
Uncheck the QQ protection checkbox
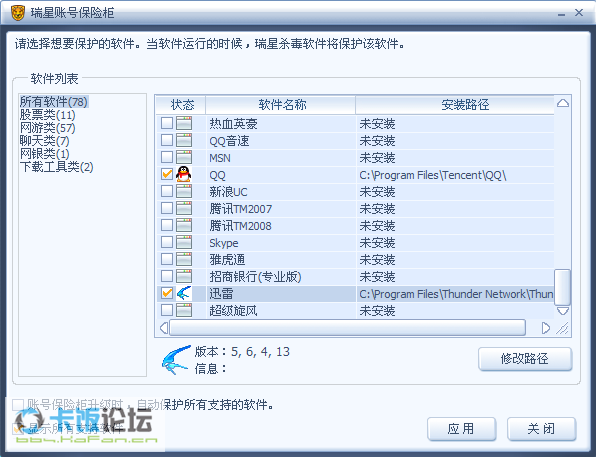(x=167, y=174)
